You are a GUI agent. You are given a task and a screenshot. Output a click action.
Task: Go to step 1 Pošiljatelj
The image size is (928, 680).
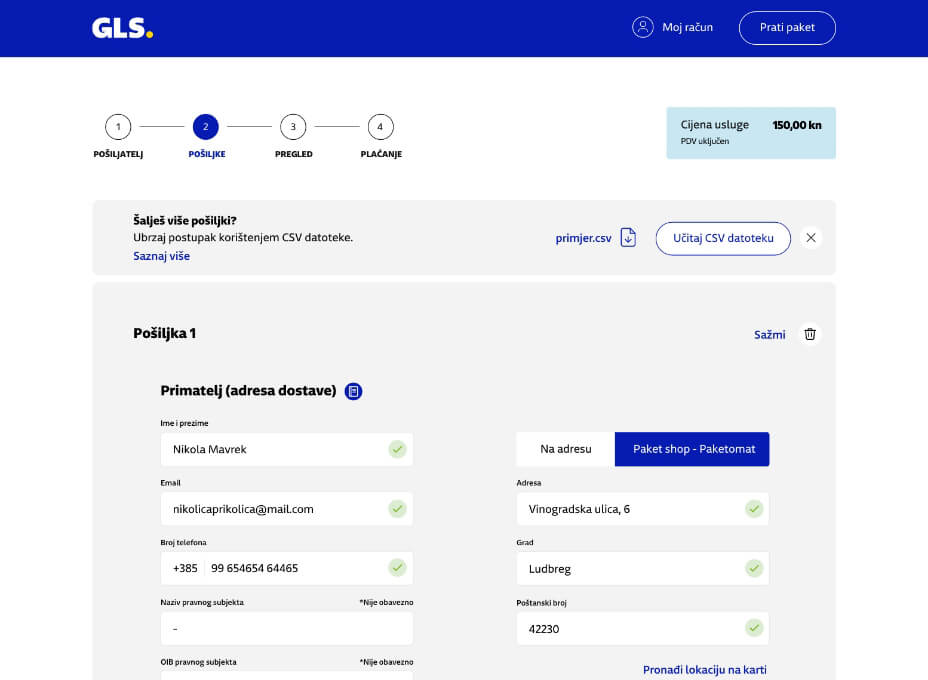pyautogui.click(x=118, y=127)
